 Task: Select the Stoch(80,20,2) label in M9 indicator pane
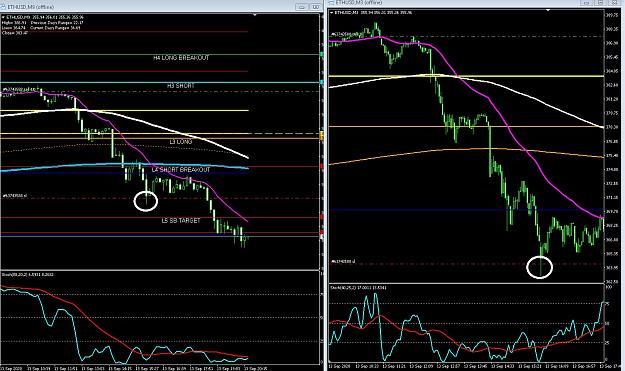[28, 275]
